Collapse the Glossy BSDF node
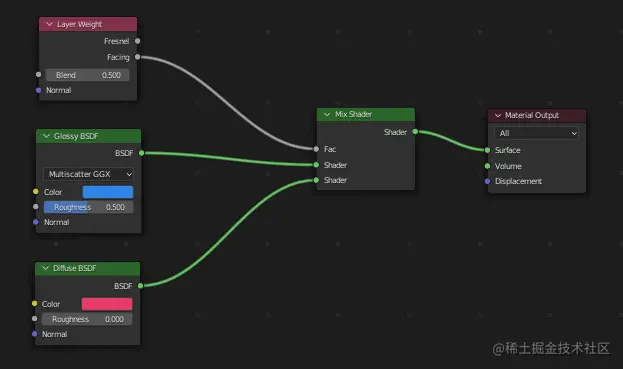This screenshot has height=369, width=623. coord(46,136)
